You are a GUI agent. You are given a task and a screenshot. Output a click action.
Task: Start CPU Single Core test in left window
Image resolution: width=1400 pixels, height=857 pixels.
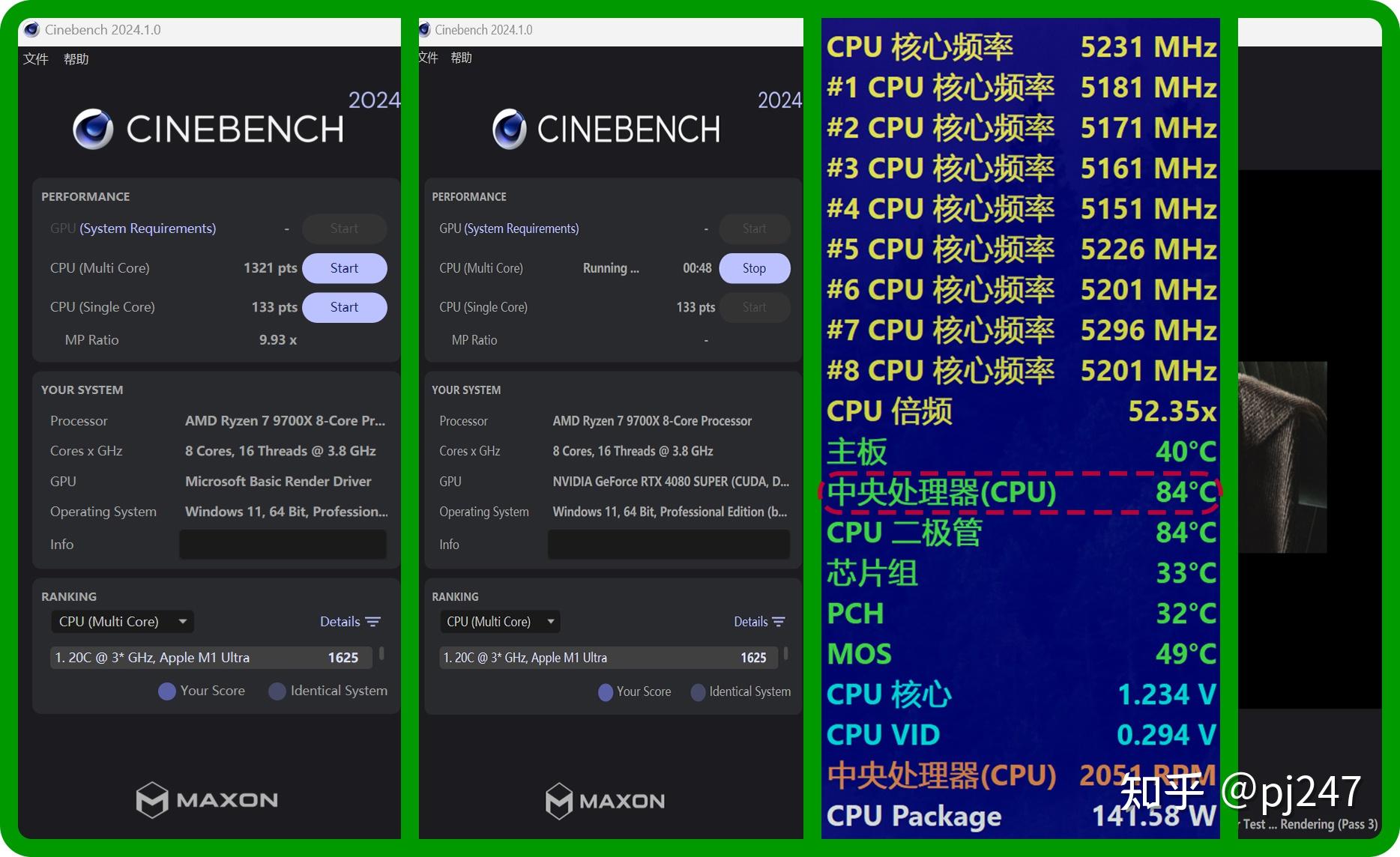tap(344, 307)
